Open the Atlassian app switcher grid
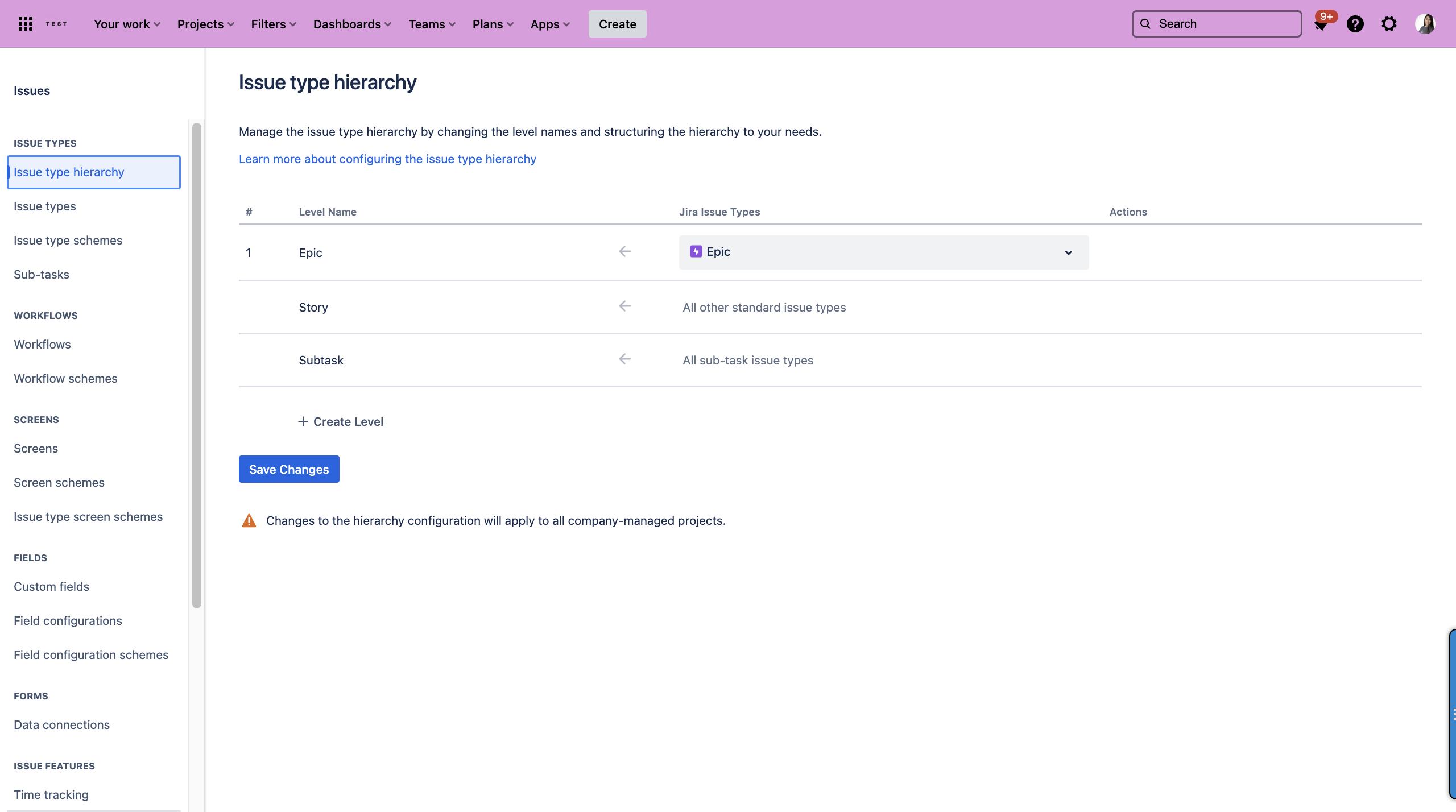Image resolution: width=1456 pixels, height=812 pixels. [26, 23]
